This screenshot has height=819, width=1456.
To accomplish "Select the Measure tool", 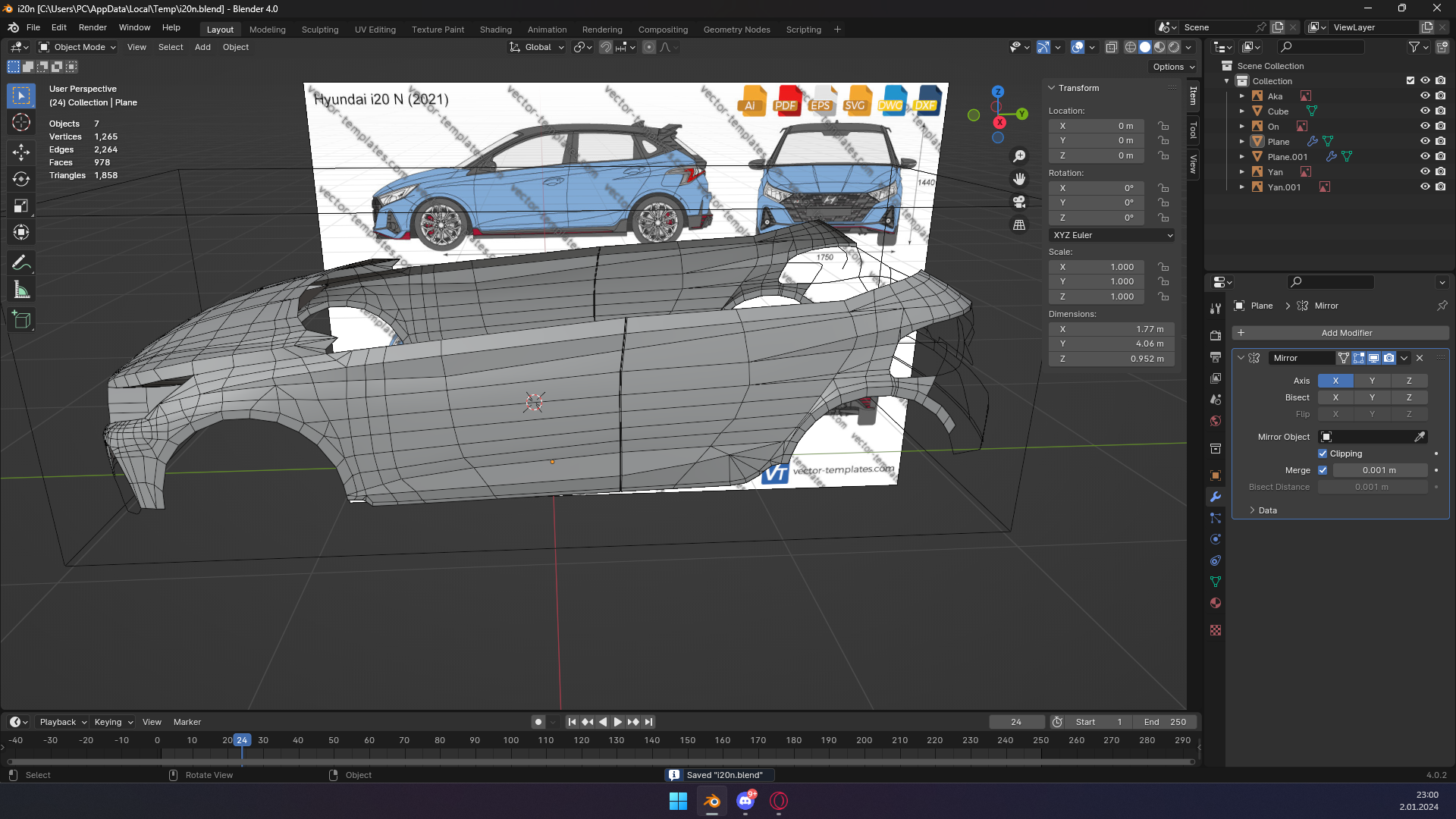I will (21, 290).
